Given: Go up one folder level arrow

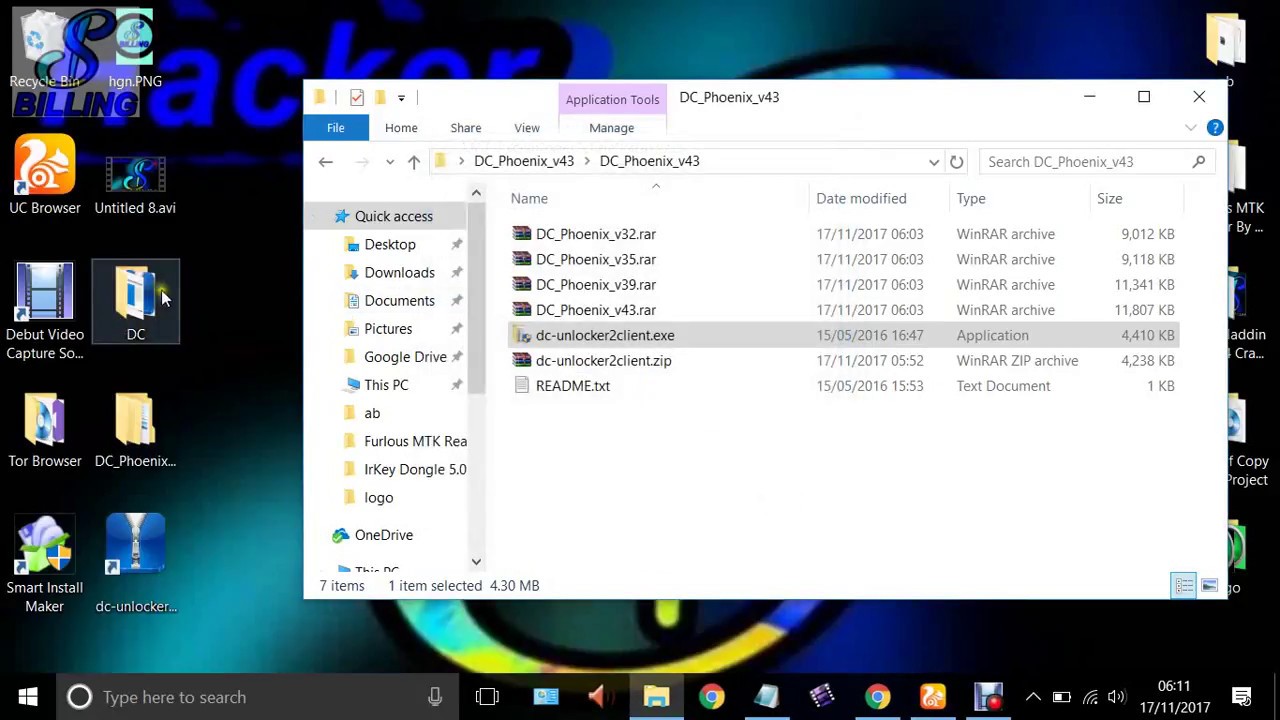Looking at the screenshot, I should (414, 162).
